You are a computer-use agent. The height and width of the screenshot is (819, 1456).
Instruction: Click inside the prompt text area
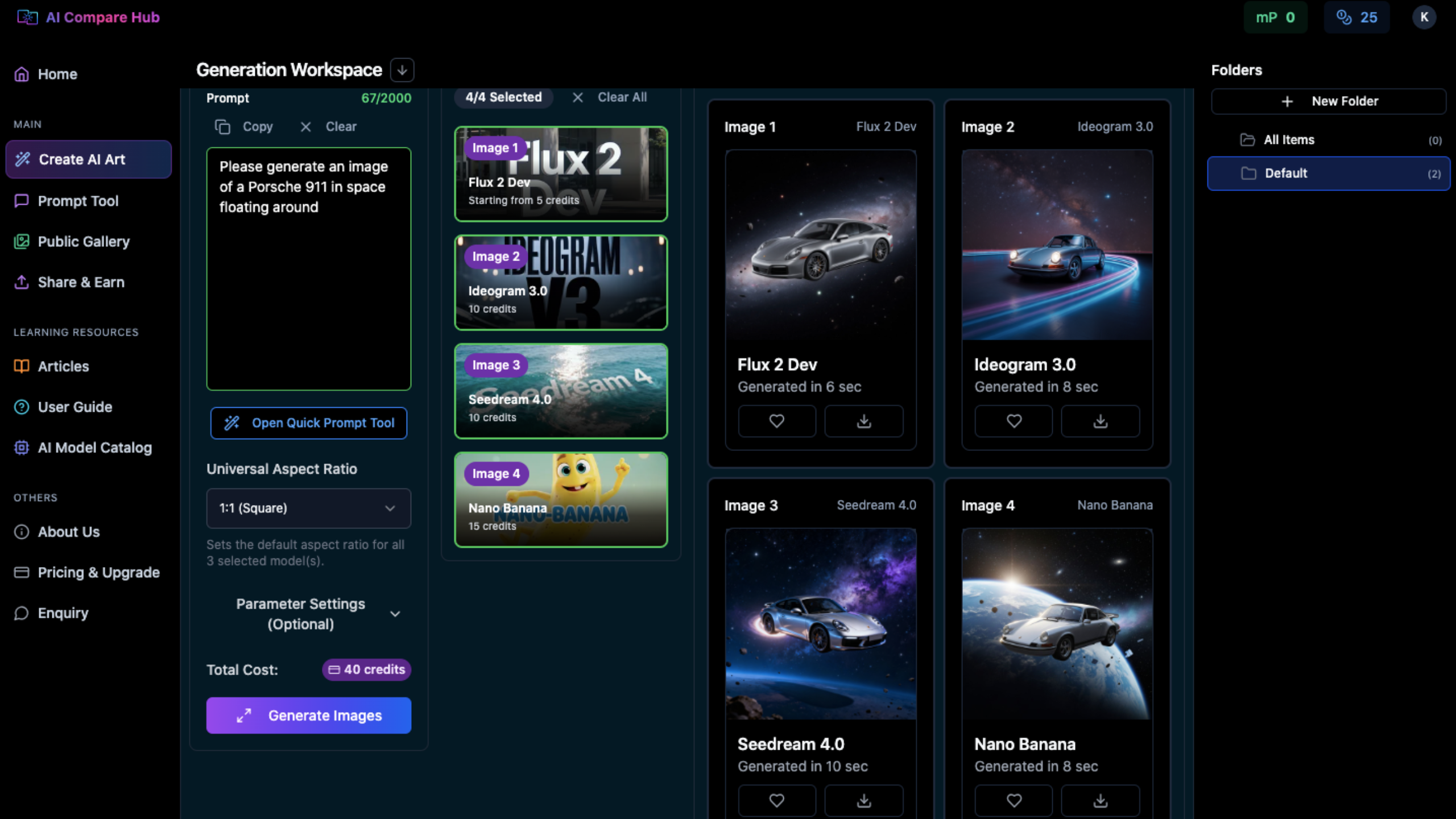tap(308, 269)
